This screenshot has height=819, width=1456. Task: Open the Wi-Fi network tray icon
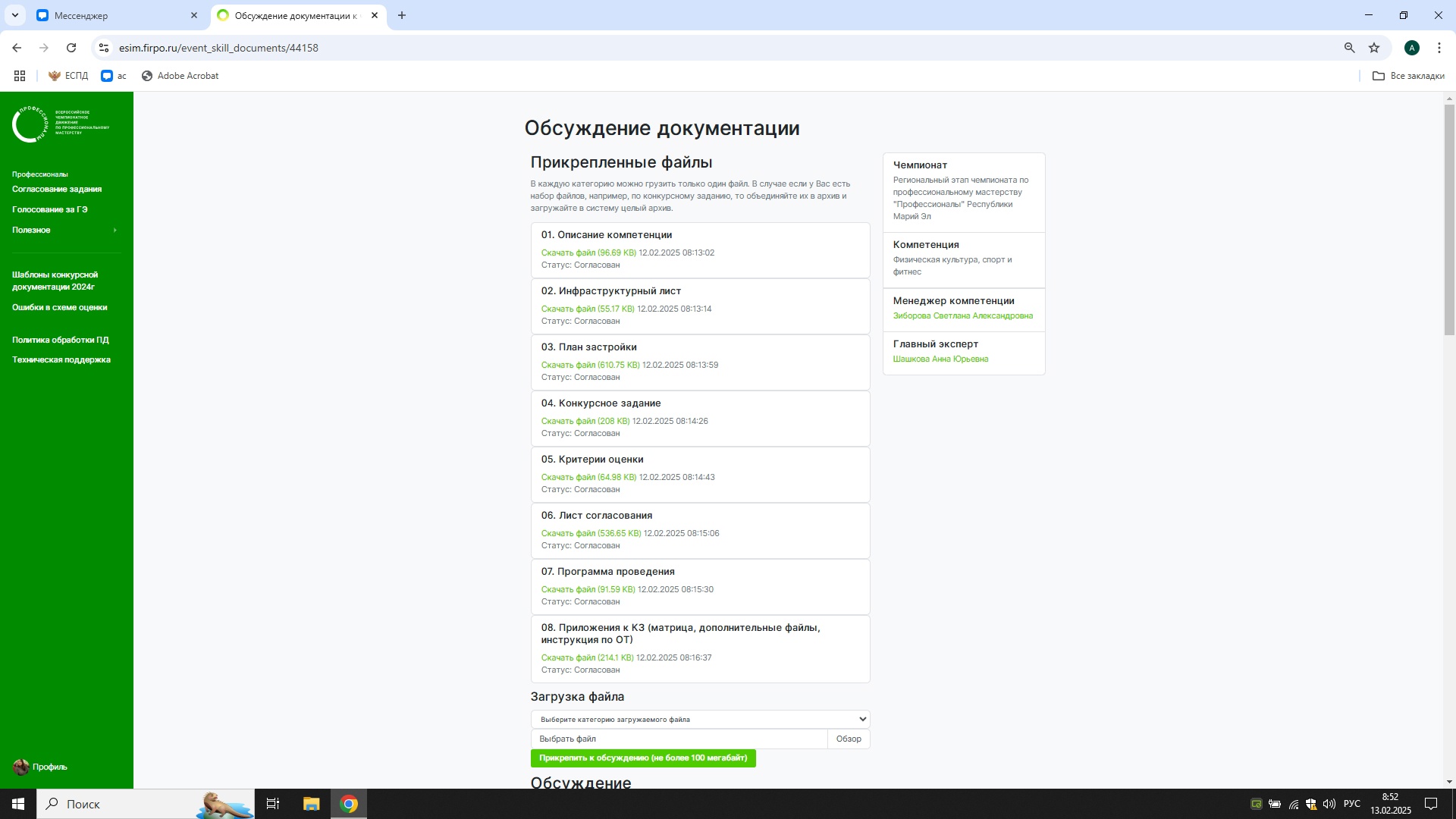point(1294,804)
